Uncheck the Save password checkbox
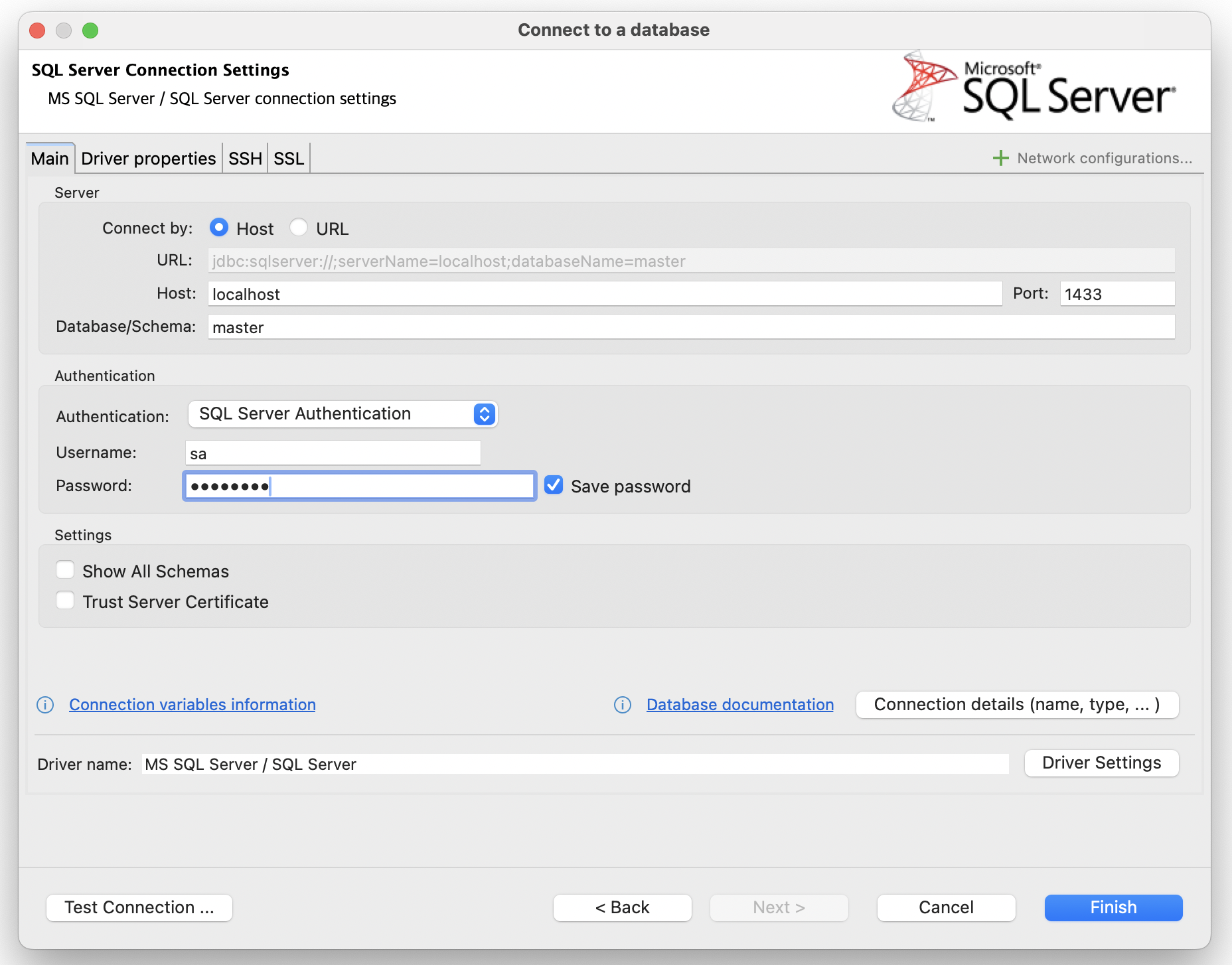Viewport: 1232px width, 965px height. [x=554, y=485]
